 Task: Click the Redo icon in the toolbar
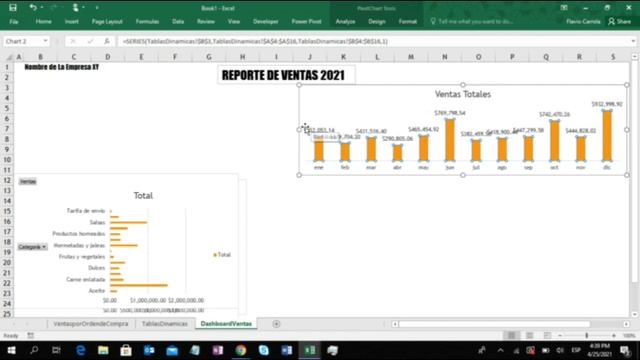coord(53,7)
